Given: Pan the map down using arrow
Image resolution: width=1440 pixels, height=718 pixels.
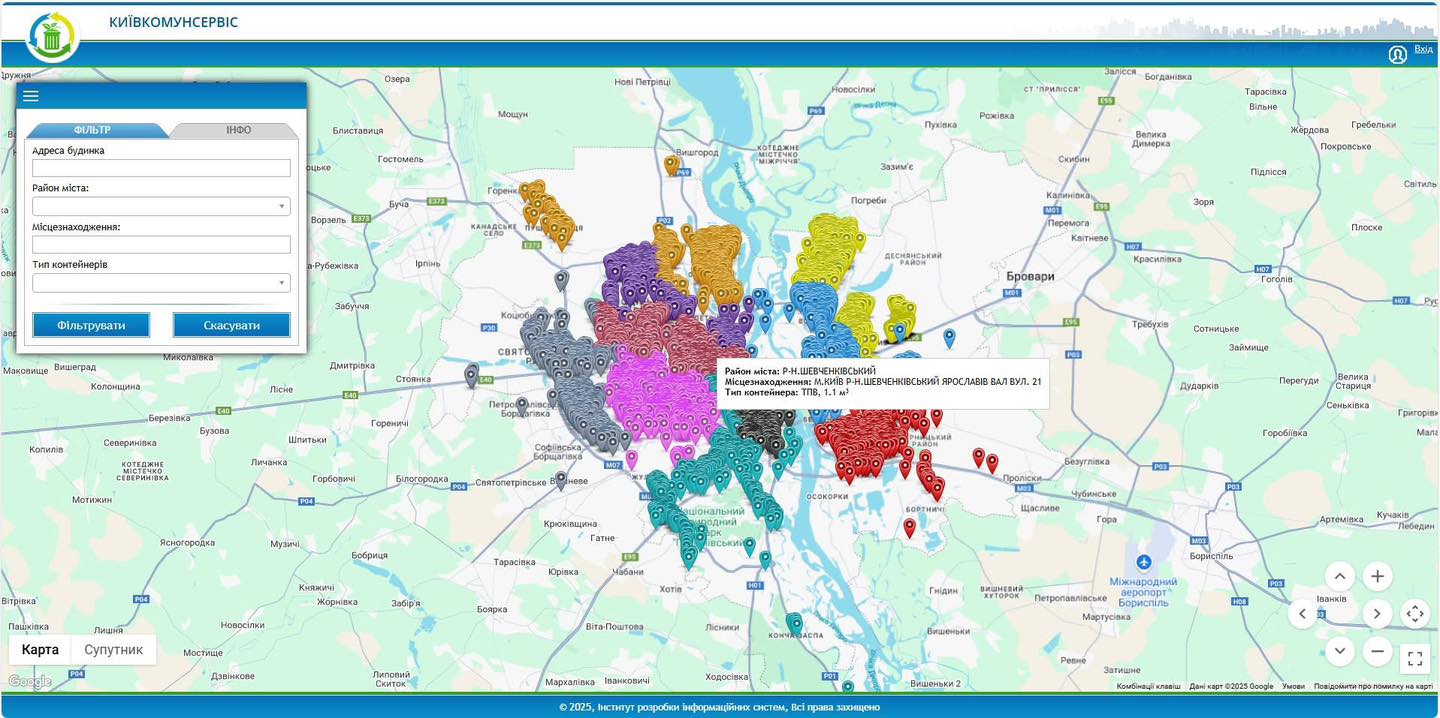Looking at the screenshot, I should coord(1340,651).
